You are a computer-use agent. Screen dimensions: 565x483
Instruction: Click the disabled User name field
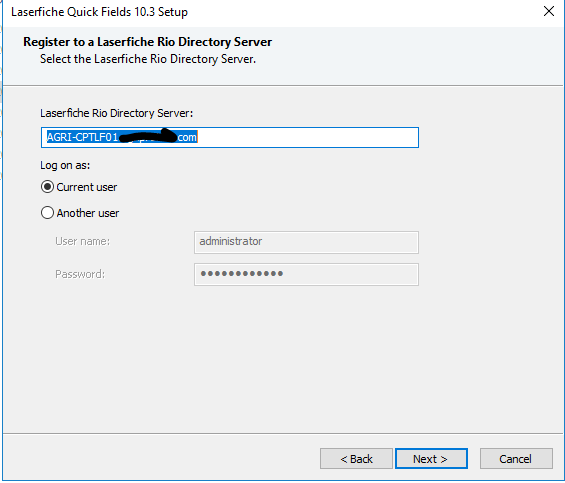tap(306, 242)
